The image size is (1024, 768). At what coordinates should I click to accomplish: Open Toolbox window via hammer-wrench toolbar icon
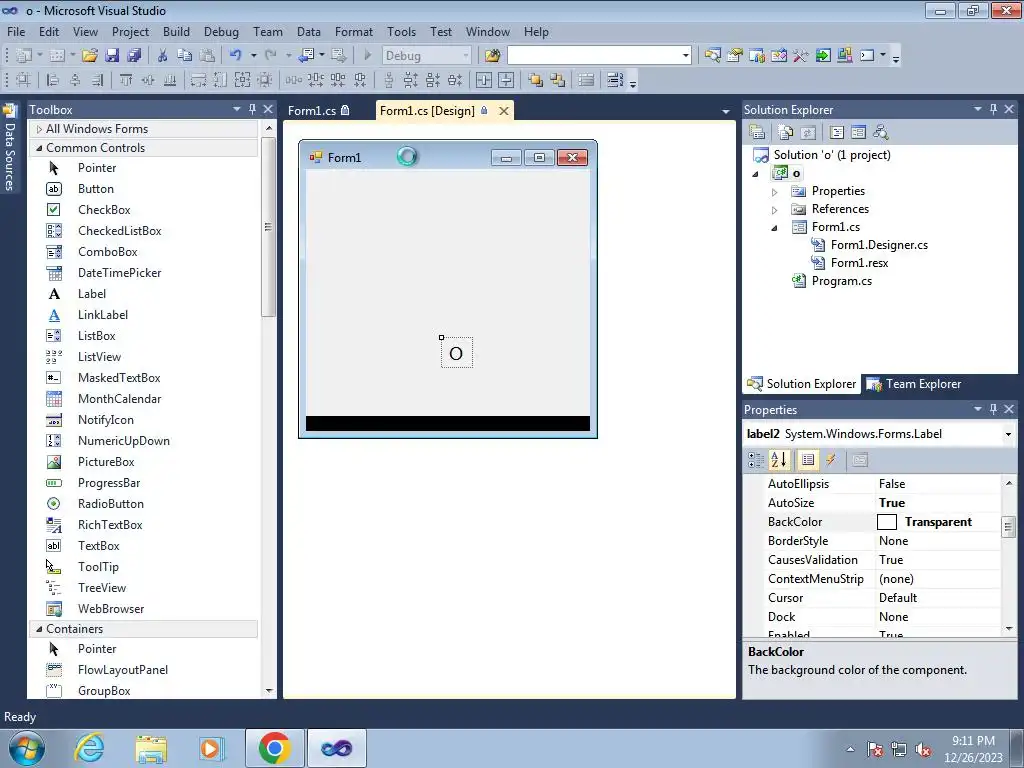point(801,56)
